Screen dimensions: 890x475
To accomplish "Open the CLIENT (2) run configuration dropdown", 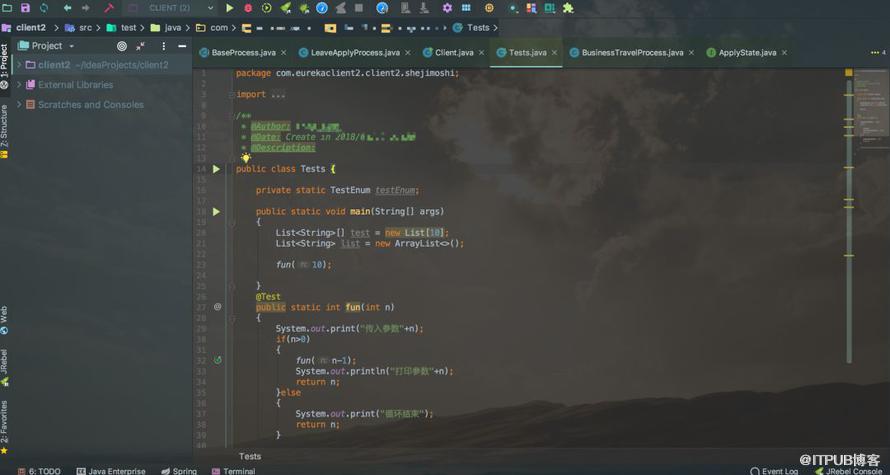I will 170,8.
